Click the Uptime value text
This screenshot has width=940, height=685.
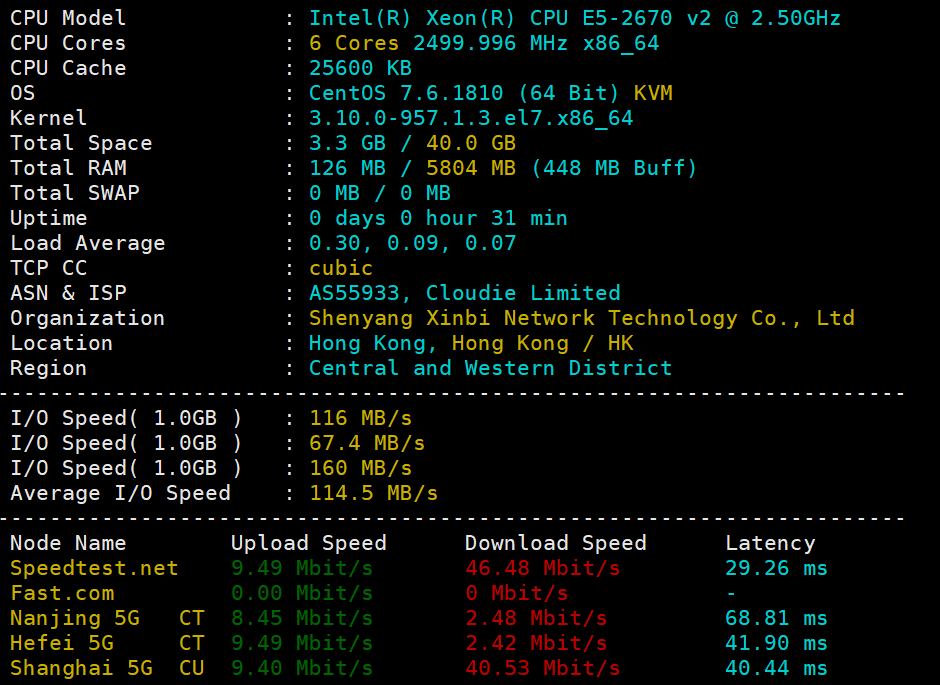437,218
